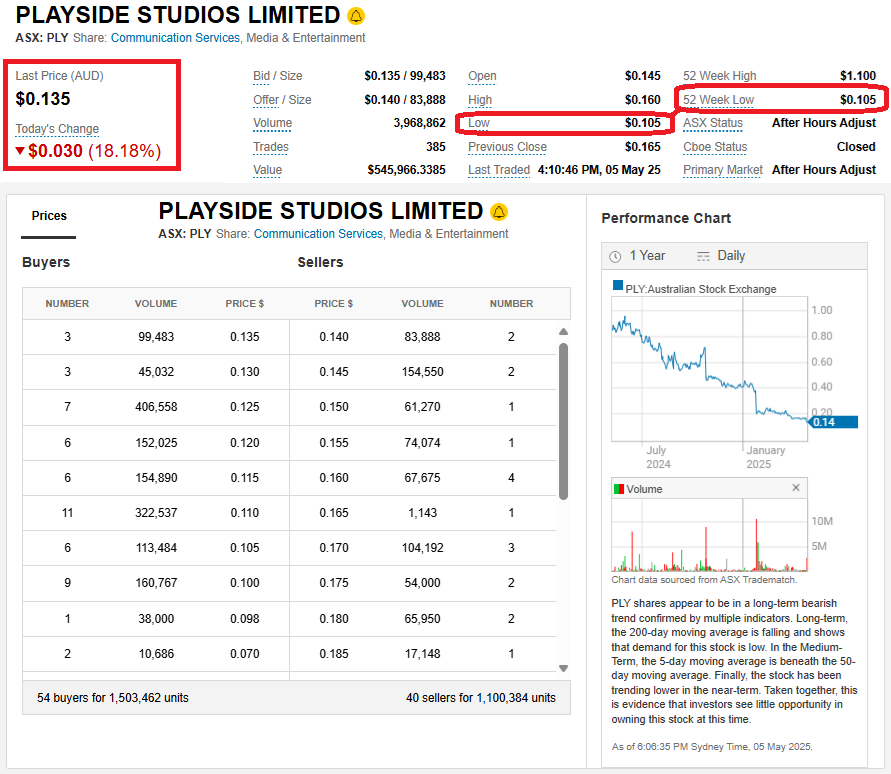
Task: Click the Sellers PRICE $ column header
Action: click(x=334, y=304)
